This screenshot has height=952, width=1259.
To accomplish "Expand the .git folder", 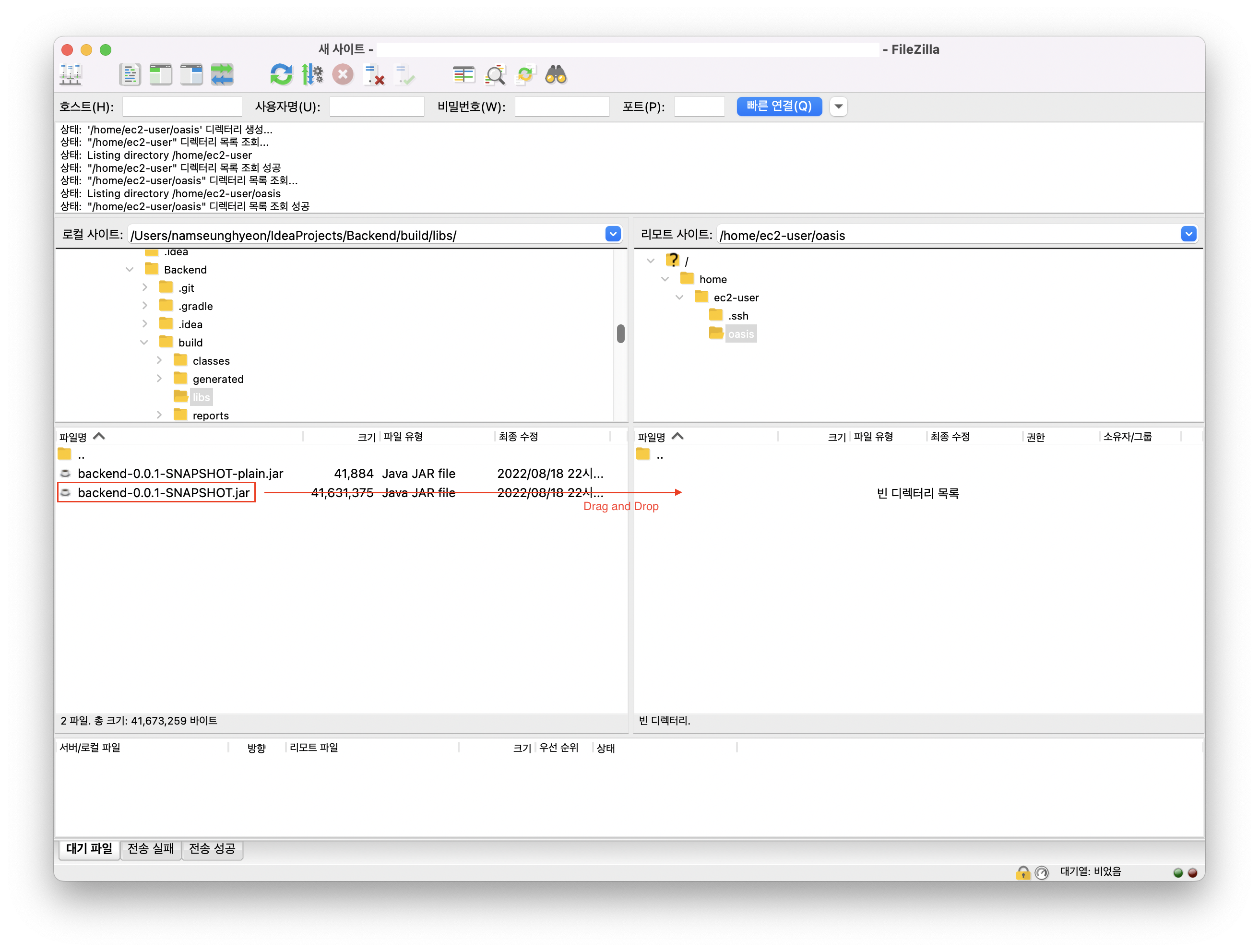I will pos(144,287).
